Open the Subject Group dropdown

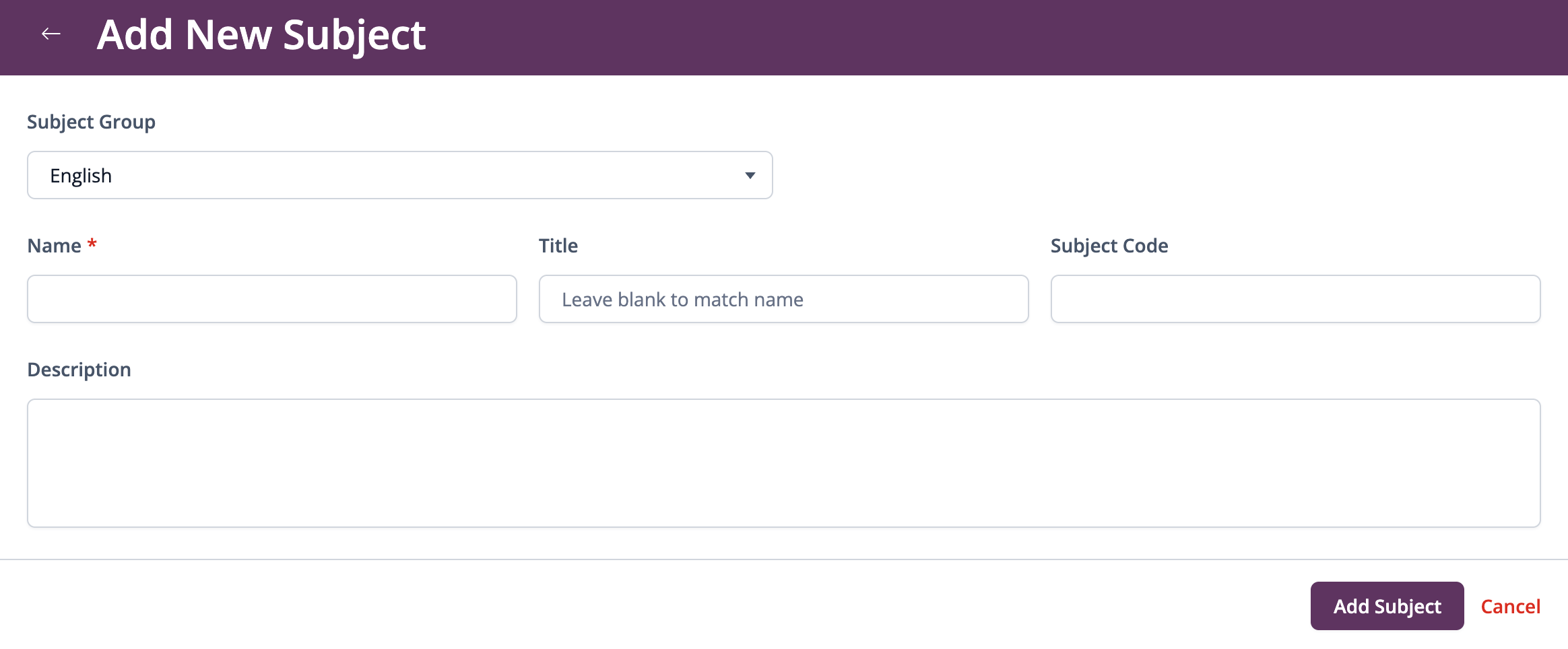399,175
